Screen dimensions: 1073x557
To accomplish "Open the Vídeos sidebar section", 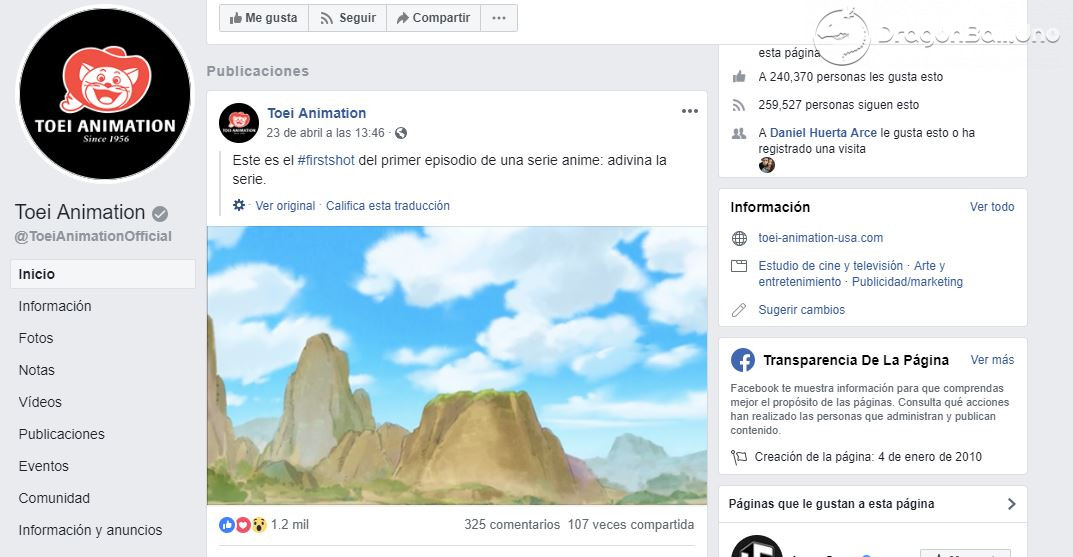I will [x=40, y=402].
